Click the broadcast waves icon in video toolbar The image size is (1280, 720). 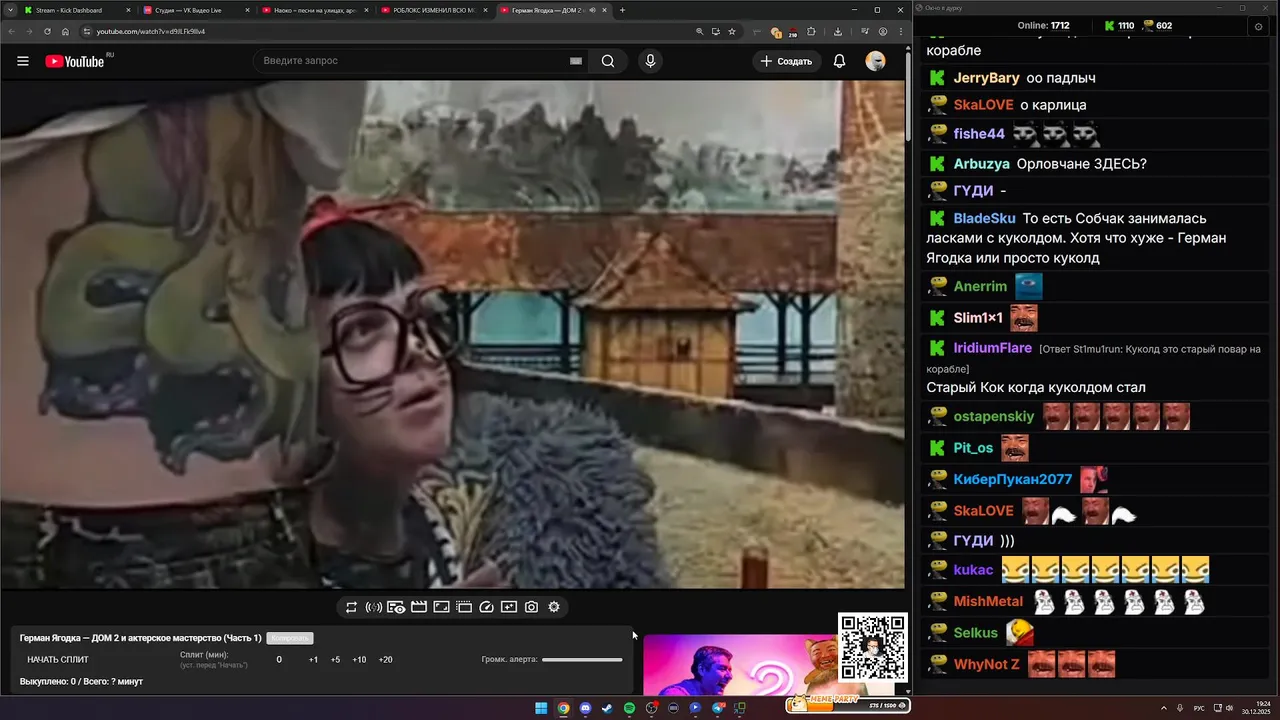click(x=373, y=607)
